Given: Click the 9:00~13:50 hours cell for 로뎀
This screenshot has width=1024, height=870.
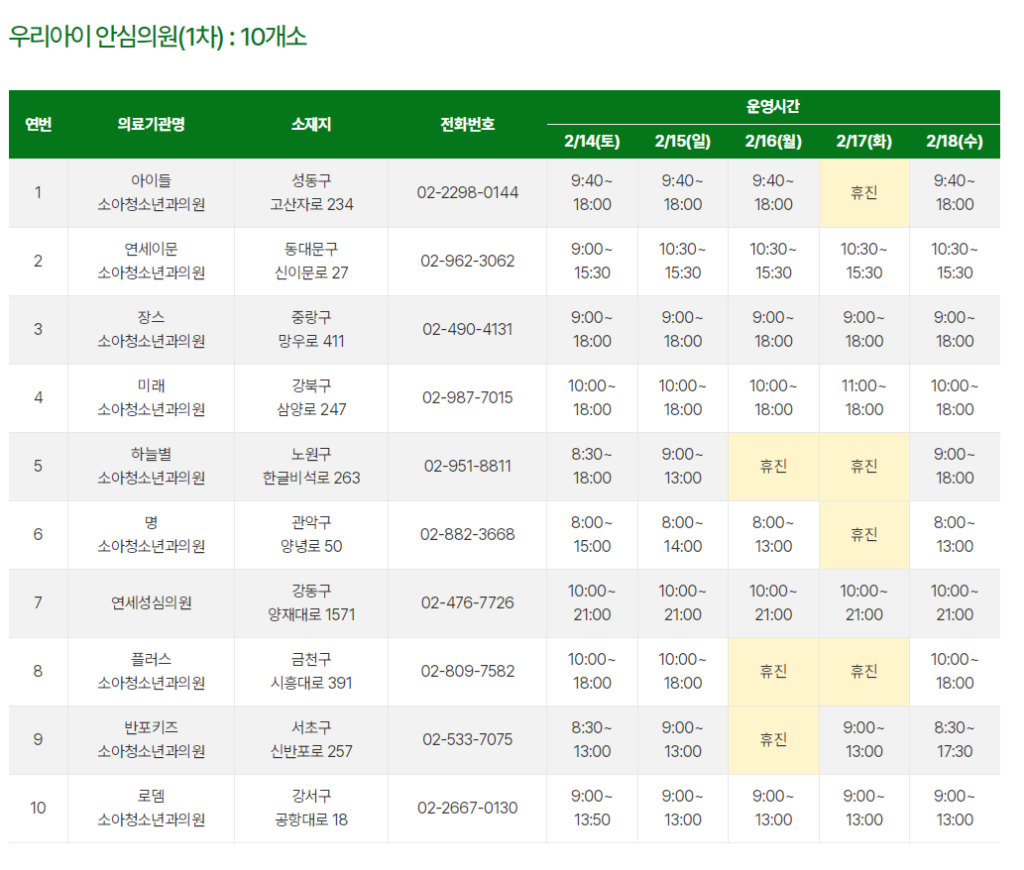Looking at the screenshot, I should [x=592, y=808].
